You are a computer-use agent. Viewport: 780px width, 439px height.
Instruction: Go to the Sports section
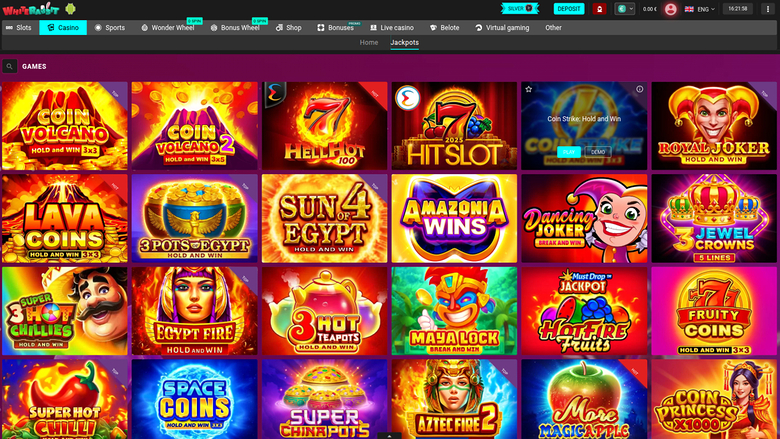pyautogui.click(x=110, y=28)
